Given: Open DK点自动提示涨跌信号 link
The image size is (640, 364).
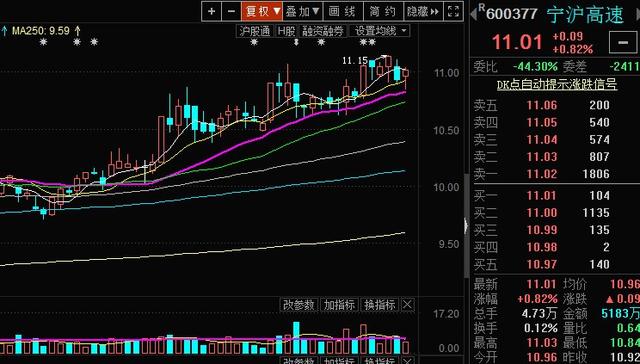Looking at the screenshot, I should coord(557,84).
